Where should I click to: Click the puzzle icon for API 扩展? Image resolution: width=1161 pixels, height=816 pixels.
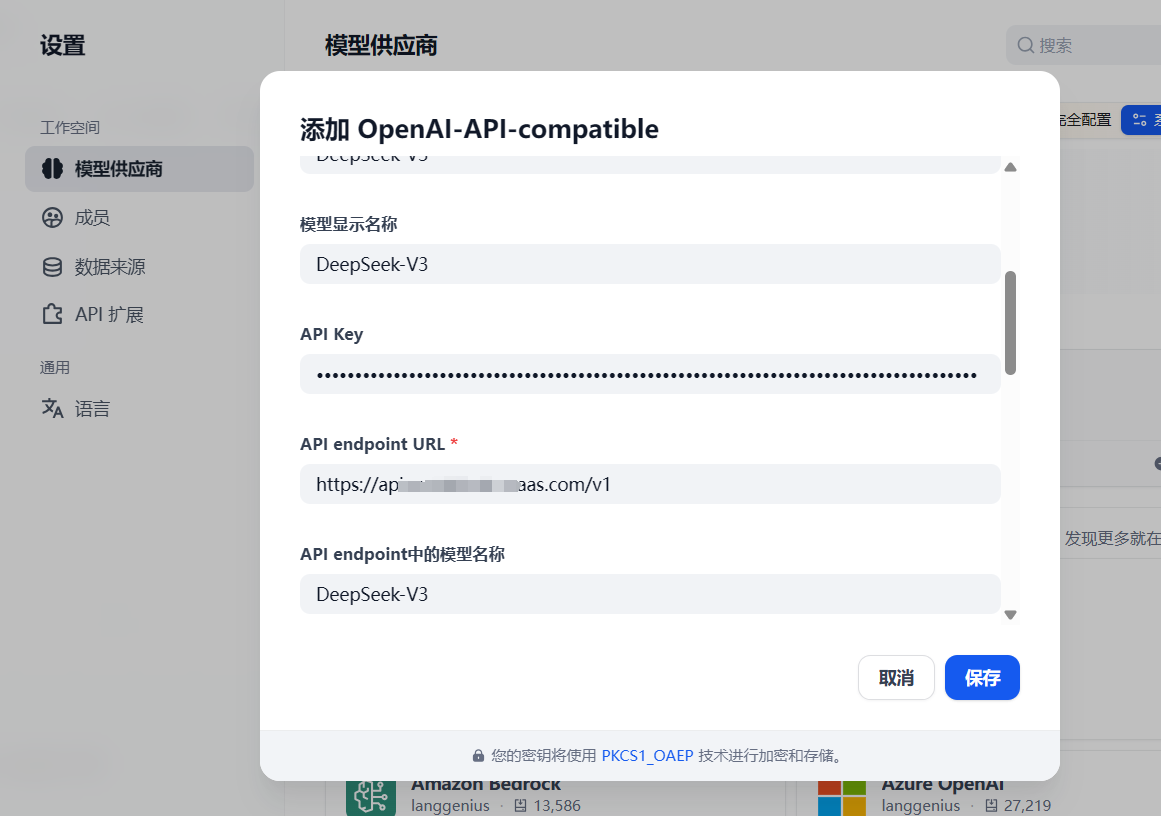53,315
